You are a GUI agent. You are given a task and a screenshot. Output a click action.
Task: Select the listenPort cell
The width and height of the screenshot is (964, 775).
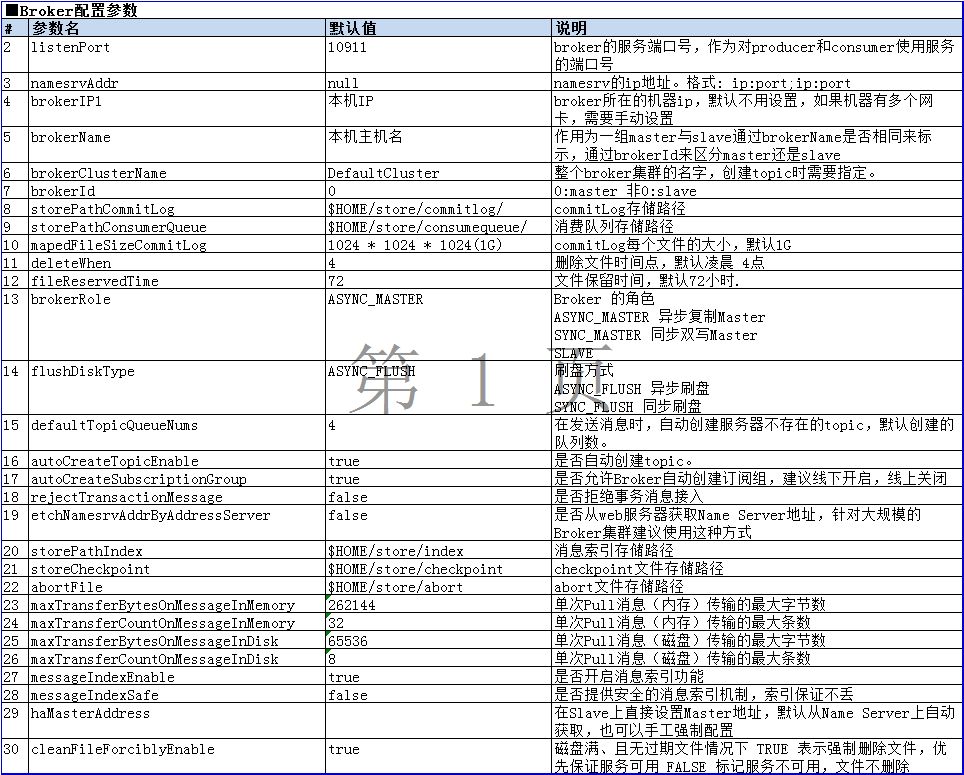click(177, 55)
